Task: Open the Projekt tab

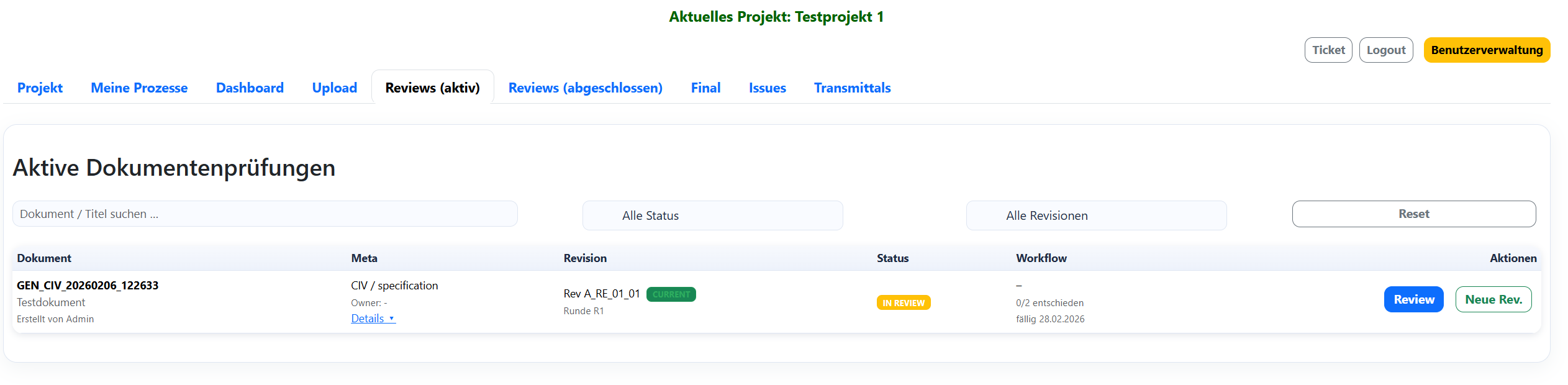Action: point(40,88)
